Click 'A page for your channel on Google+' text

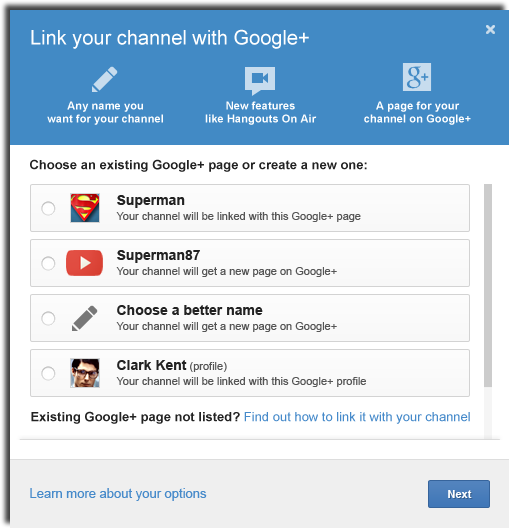[x=417, y=112]
